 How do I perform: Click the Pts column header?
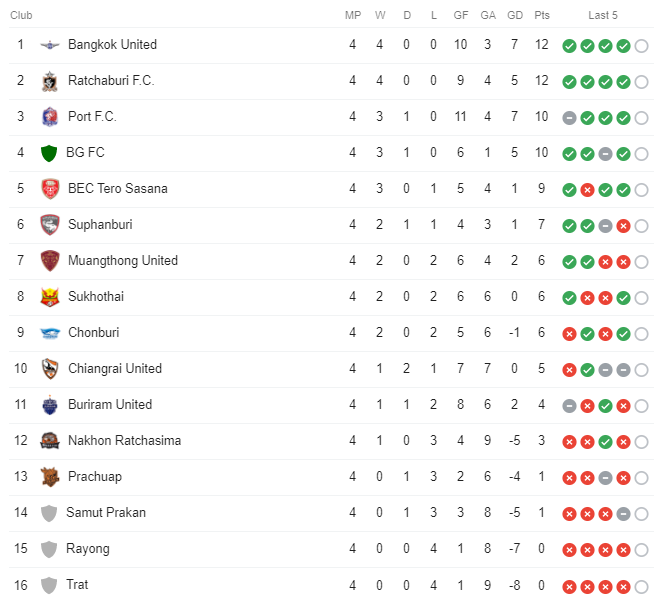point(542,15)
